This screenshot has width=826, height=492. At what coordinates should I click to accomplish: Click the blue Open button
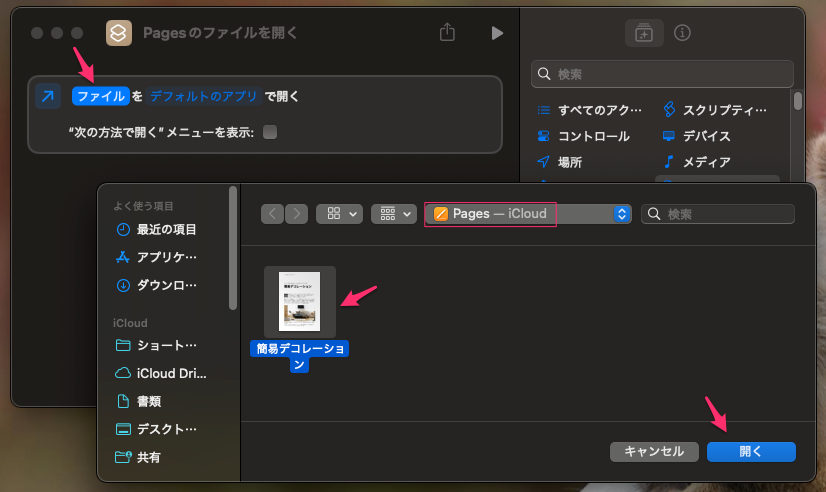[x=750, y=451]
